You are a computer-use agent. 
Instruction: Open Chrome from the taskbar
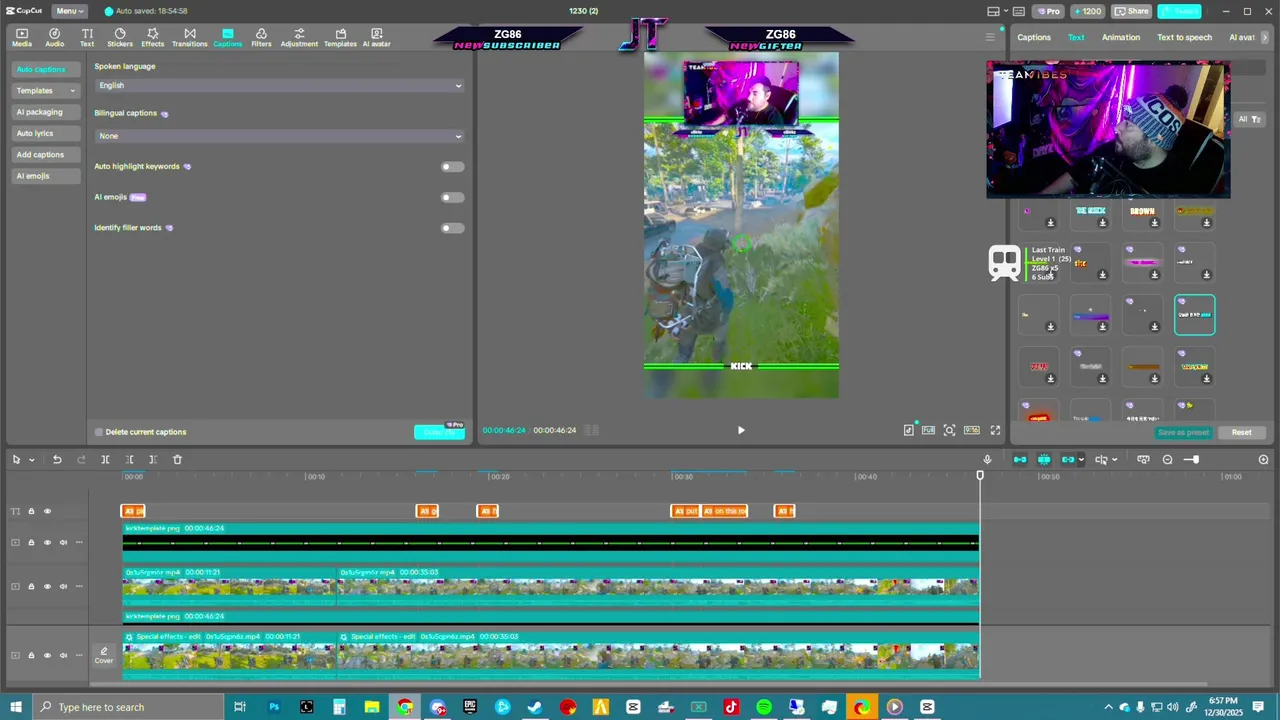pos(404,707)
